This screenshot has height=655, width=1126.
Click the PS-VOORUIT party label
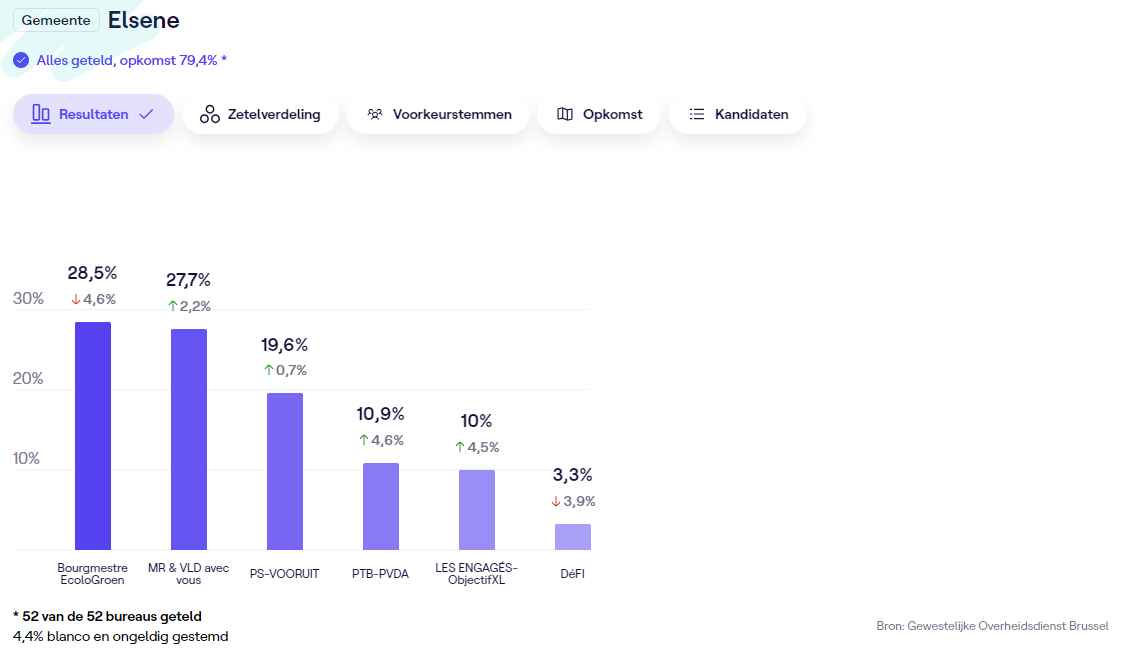tap(285, 574)
